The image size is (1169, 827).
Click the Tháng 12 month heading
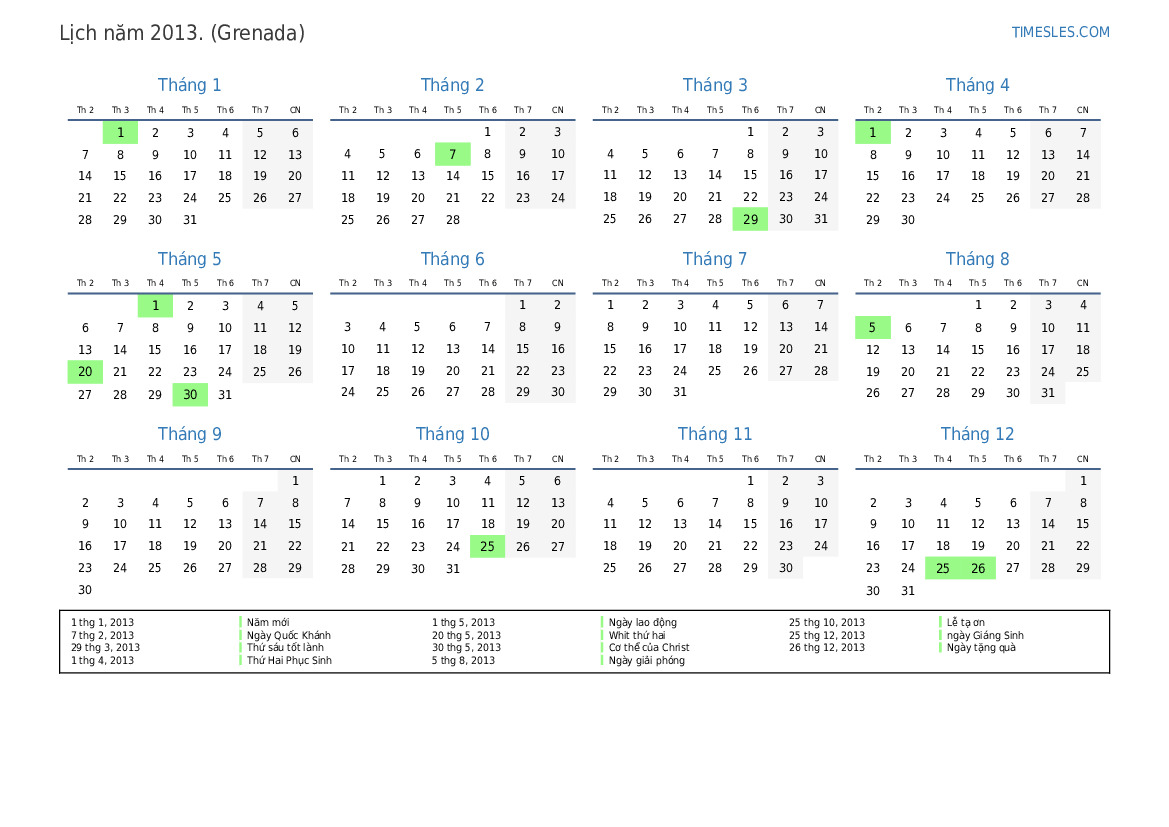pos(977,434)
